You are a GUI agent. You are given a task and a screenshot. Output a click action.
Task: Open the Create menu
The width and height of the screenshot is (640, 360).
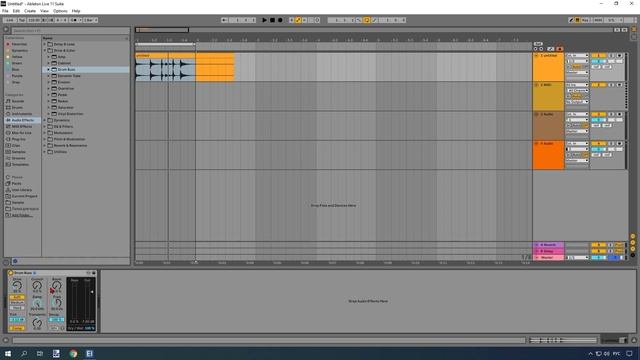(x=30, y=11)
